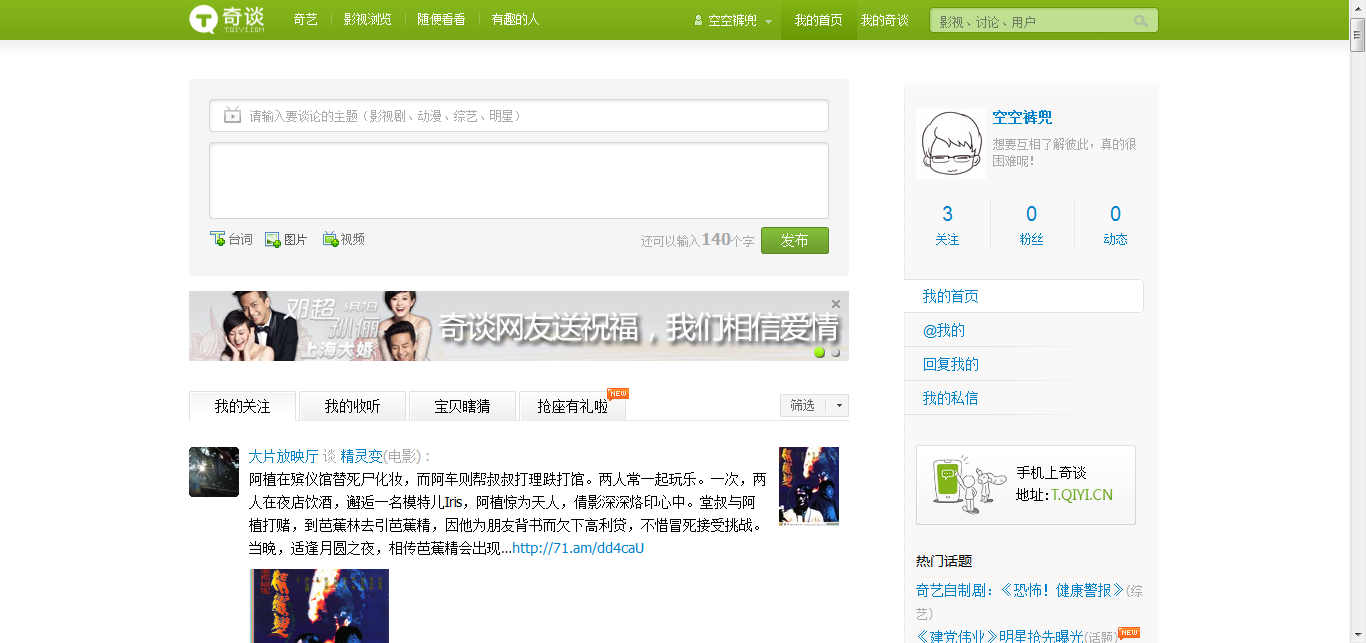
Task: Go to 我的奇谈 in the header
Action: [x=885, y=20]
